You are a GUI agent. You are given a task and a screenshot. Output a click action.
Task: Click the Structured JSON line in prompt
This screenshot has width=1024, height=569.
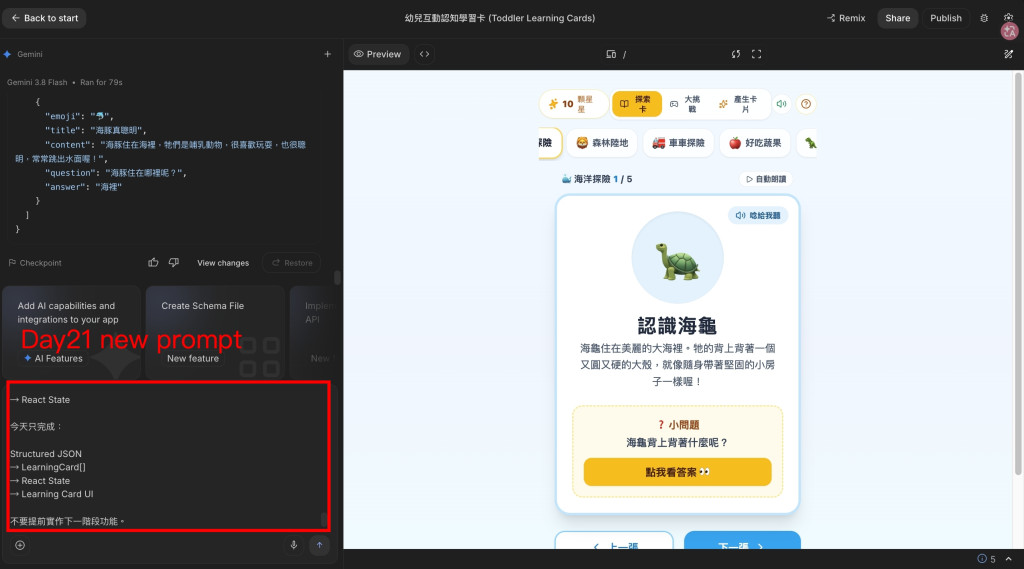point(46,453)
